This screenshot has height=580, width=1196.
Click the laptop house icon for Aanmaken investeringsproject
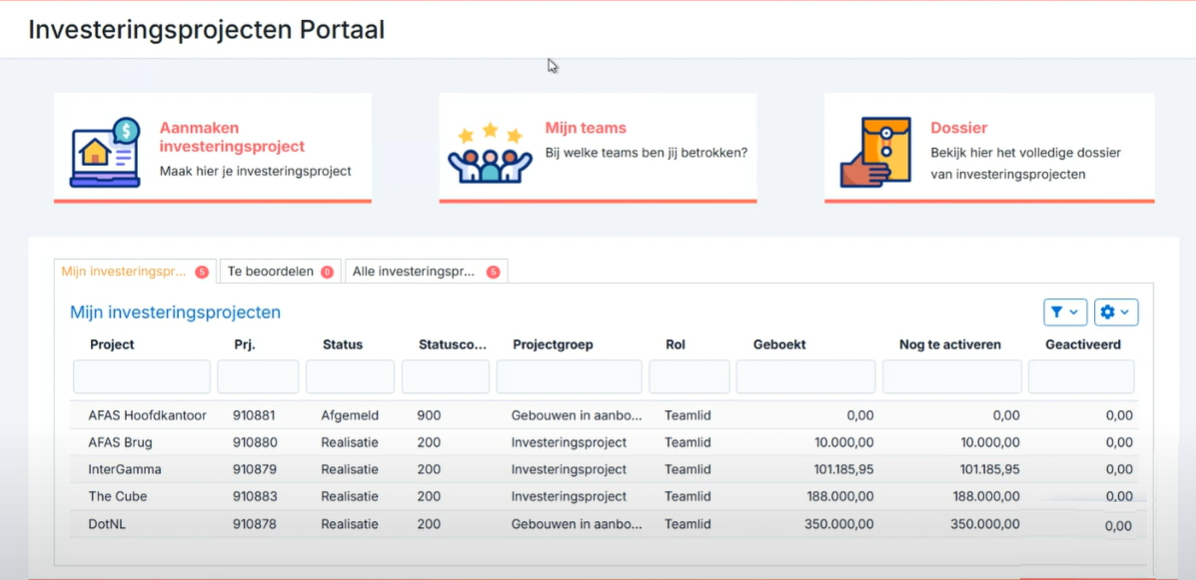click(105, 152)
